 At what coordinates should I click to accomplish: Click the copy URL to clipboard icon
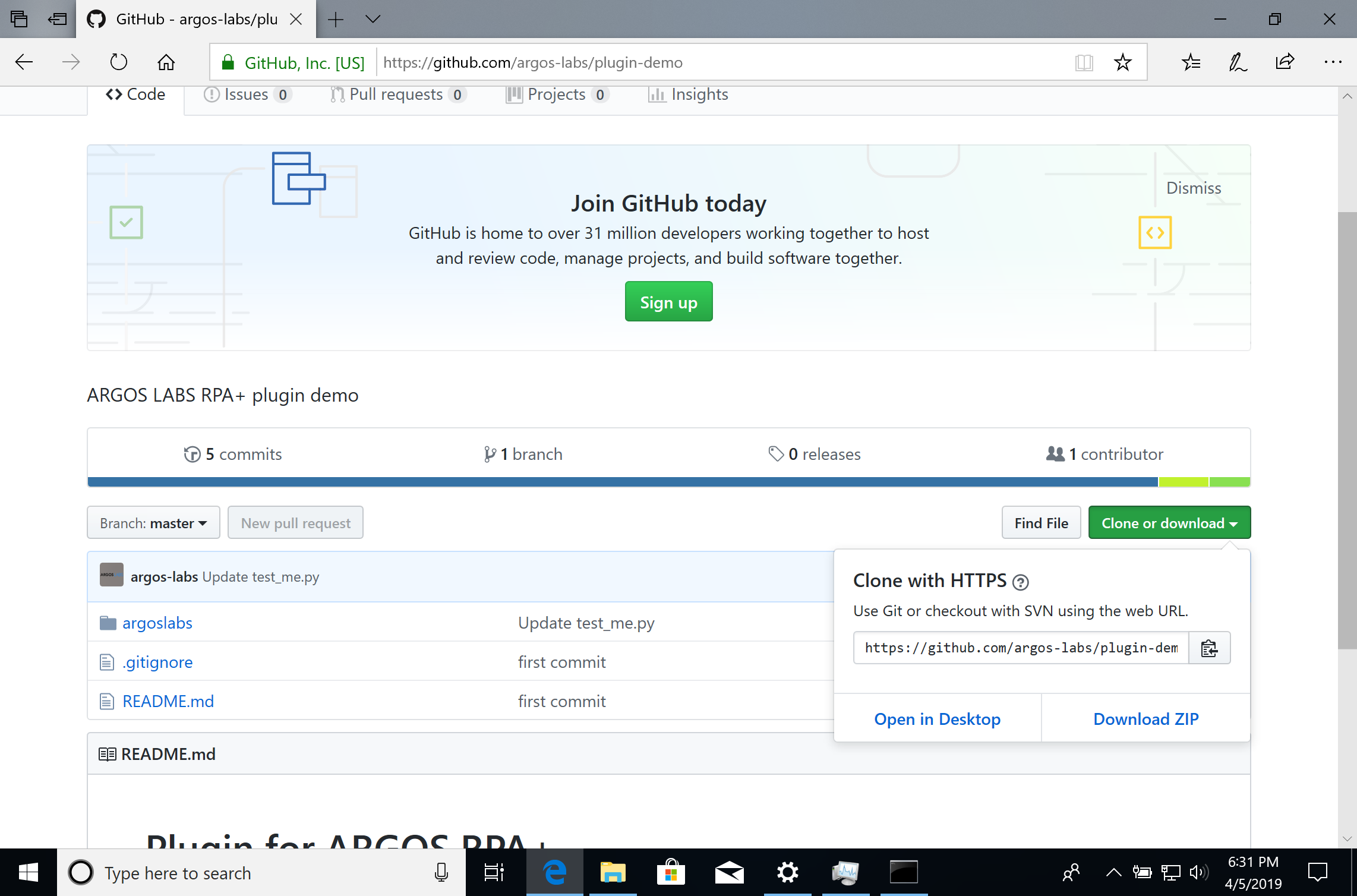(x=1208, y=648)
